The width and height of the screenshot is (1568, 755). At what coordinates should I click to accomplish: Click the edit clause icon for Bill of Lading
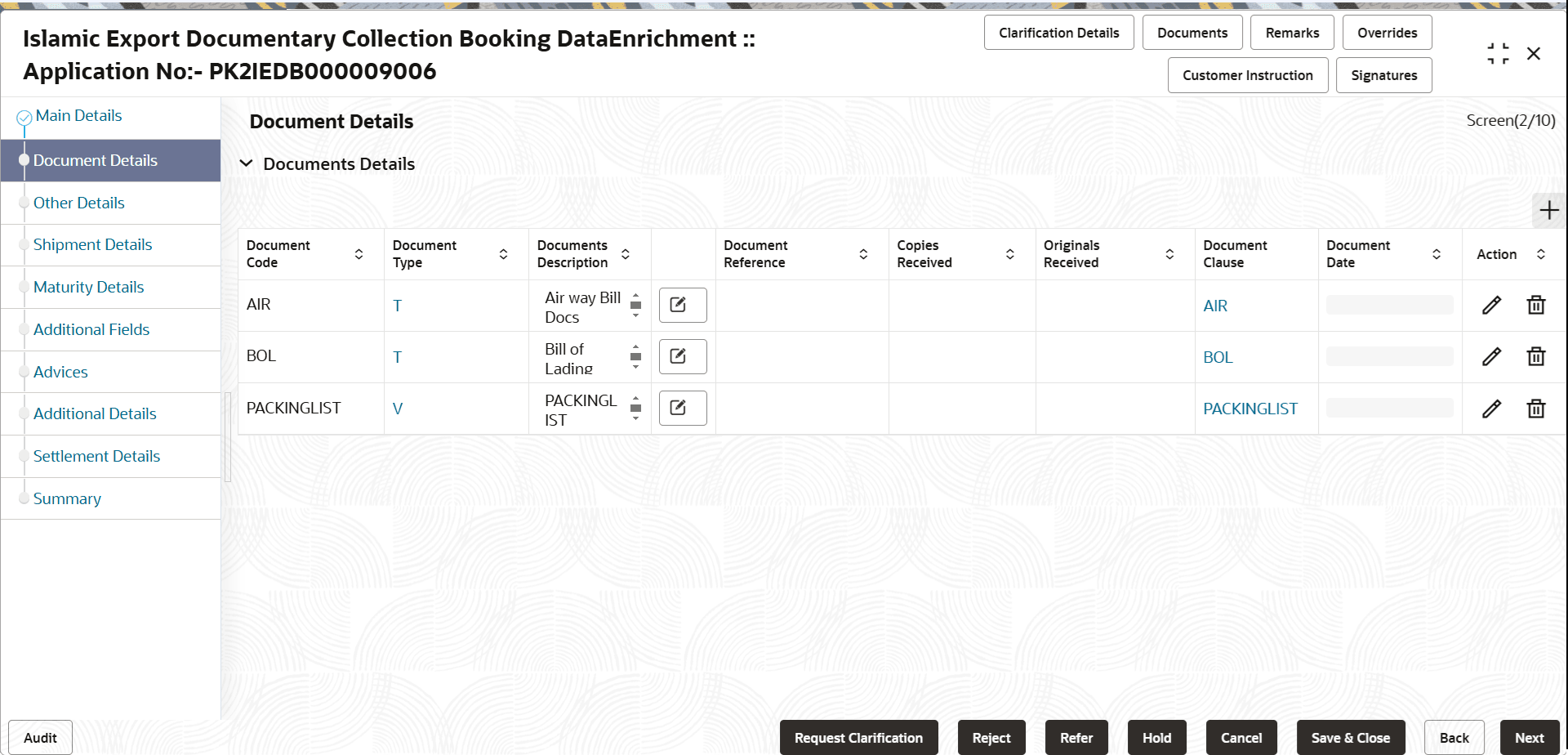[x=683, y=356]
